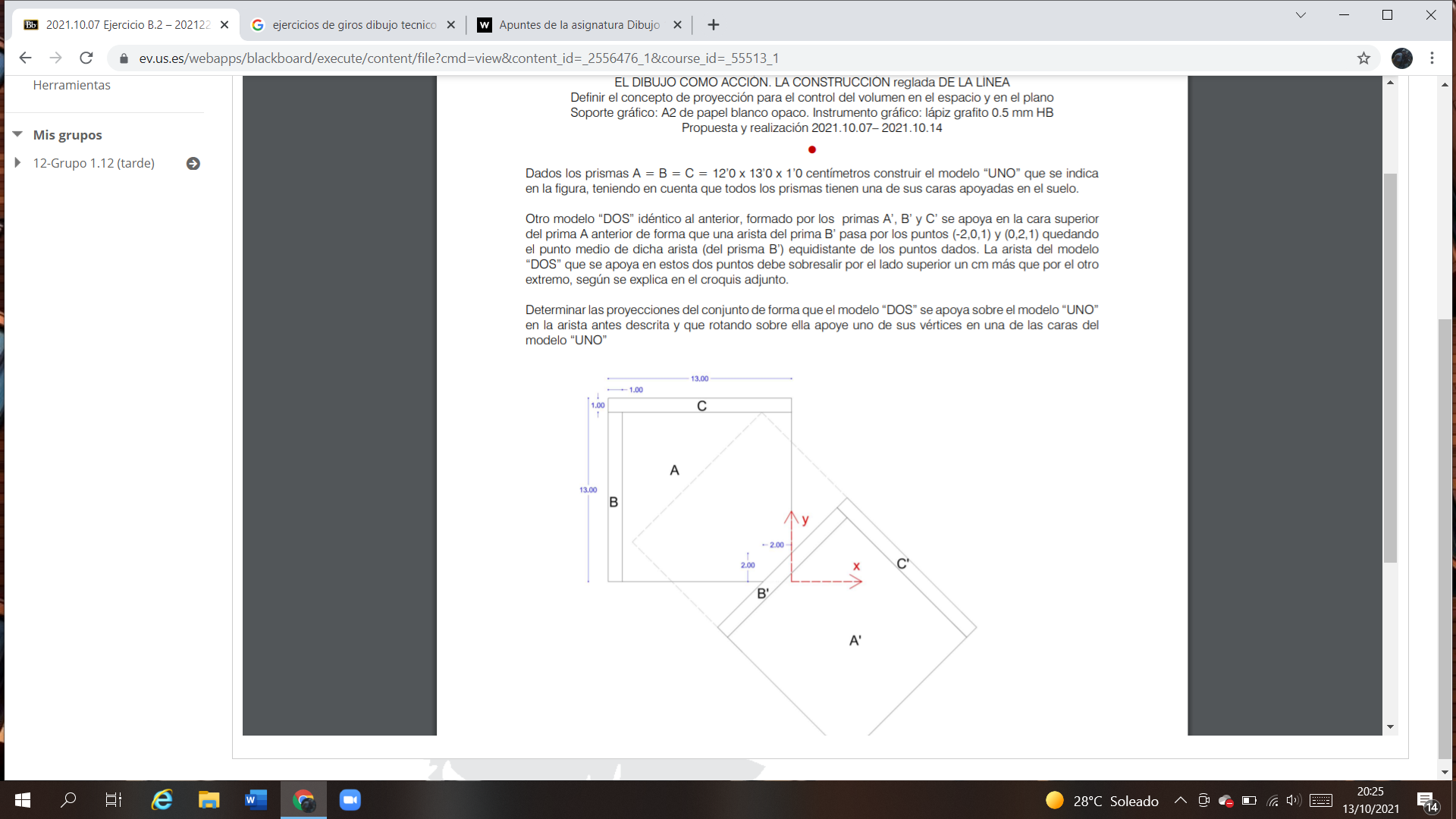This screenshot has width=1456, height=819.
Task: Collapse the 'Mis grupos' section
Action: pos(17,134)
